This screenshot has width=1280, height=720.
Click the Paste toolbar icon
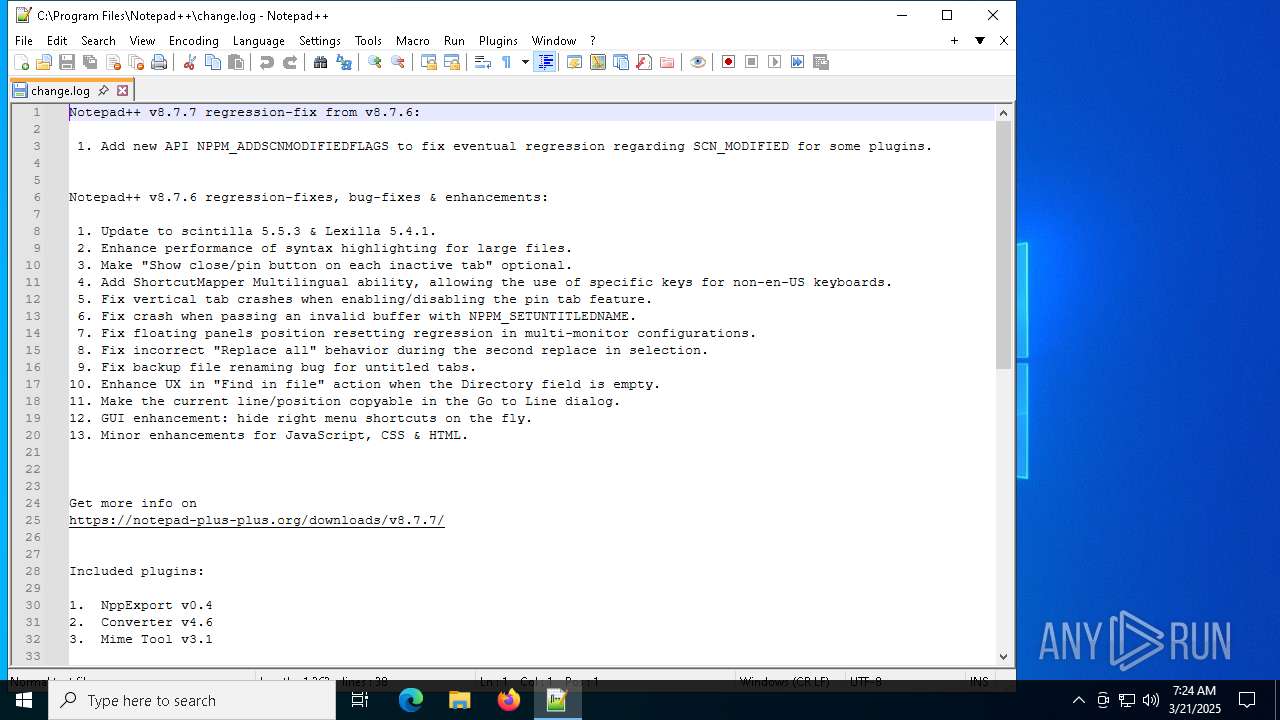pyautogui.click(x=236, y=62)
